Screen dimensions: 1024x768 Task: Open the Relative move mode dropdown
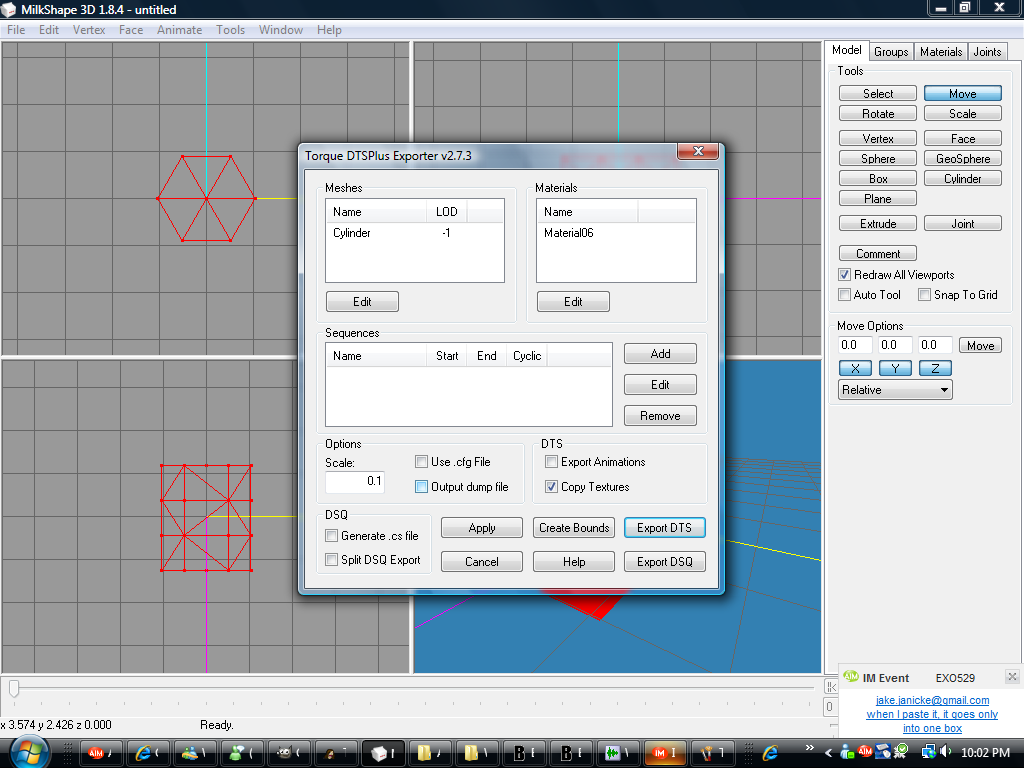coord(895,390)
